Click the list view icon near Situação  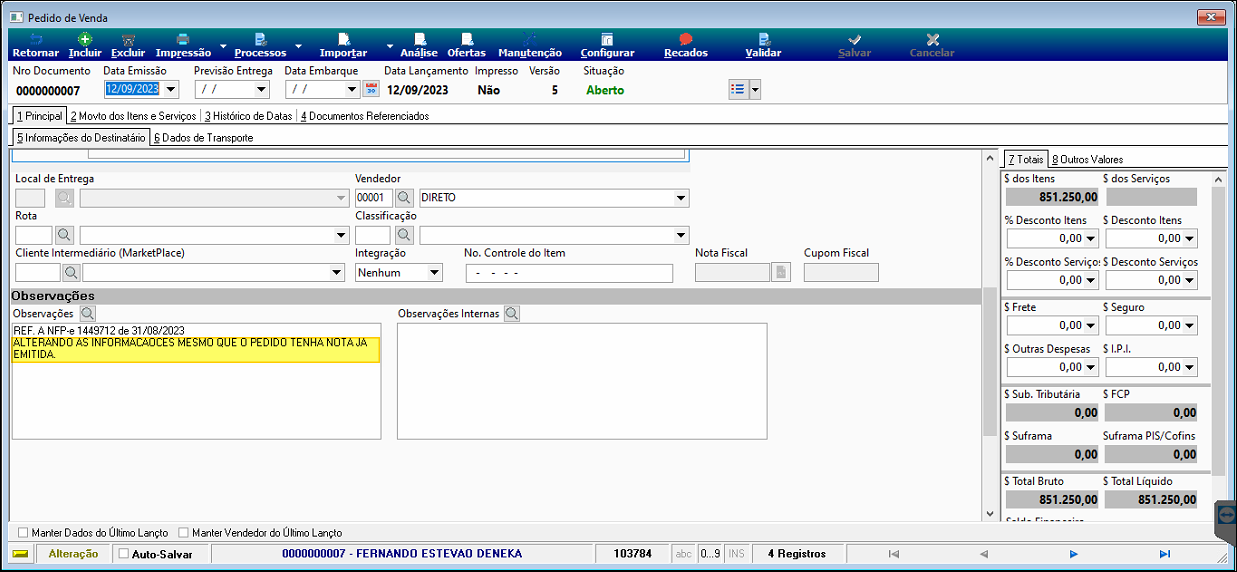[x=737, y=89]
